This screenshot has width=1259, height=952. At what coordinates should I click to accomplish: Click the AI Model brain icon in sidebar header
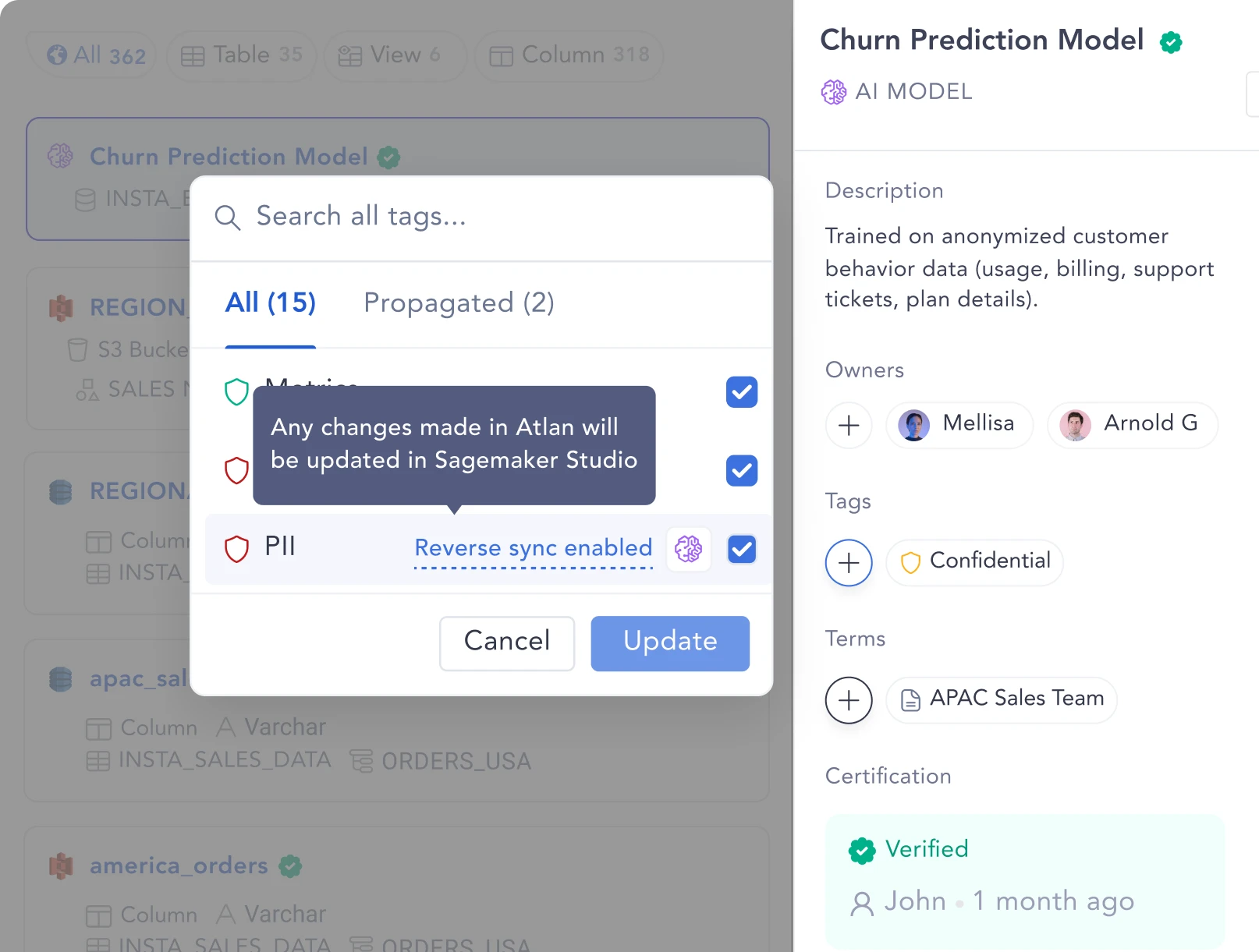click(834, 92)
